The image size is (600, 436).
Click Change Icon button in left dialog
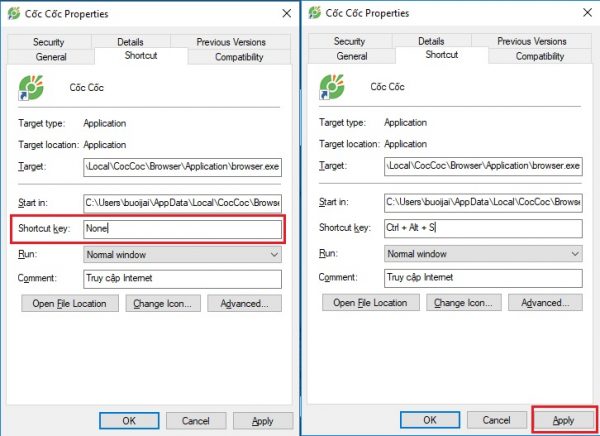(x=163, y=304)
